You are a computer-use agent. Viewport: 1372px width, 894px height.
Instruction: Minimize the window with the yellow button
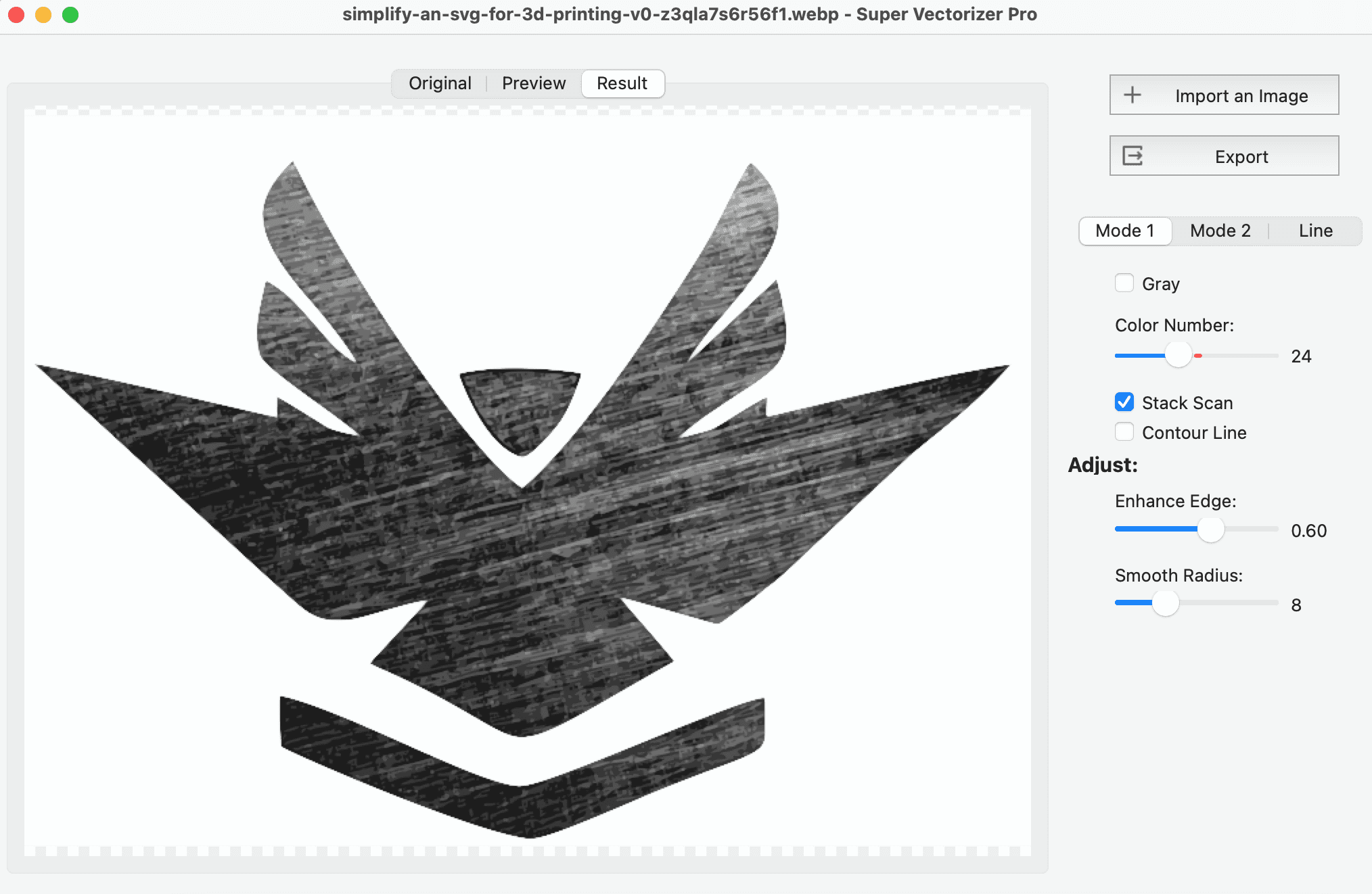point(43,14)
